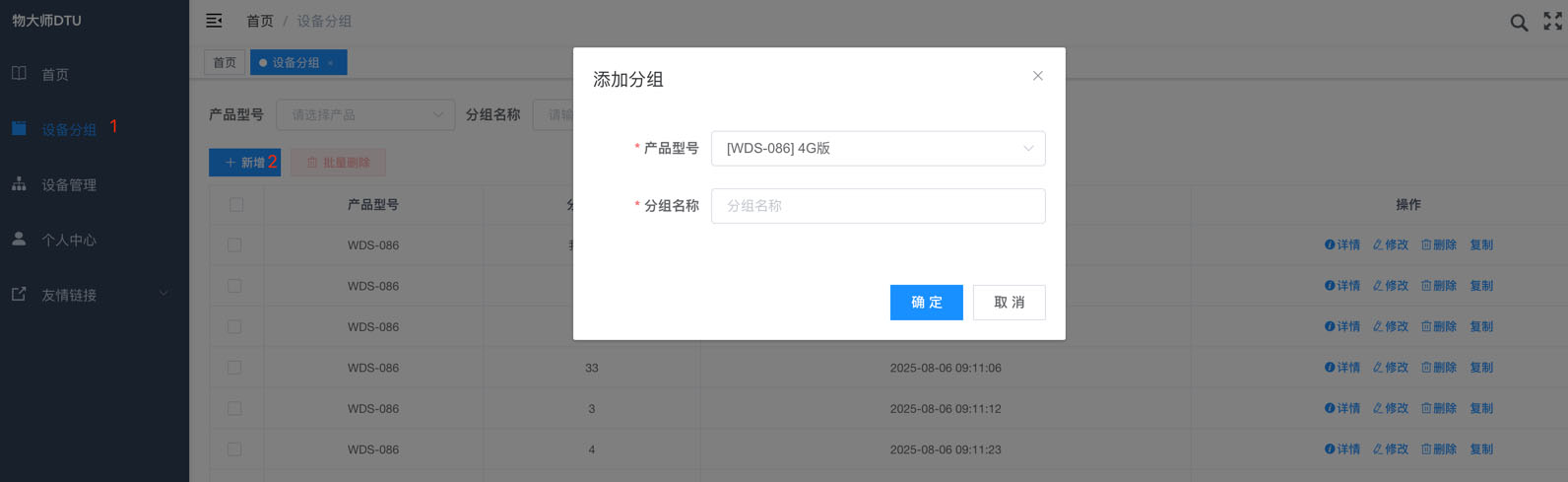
Task: Toggle fullscreen mode icon
Action: pyautogui.click(x=1552, y=22)
